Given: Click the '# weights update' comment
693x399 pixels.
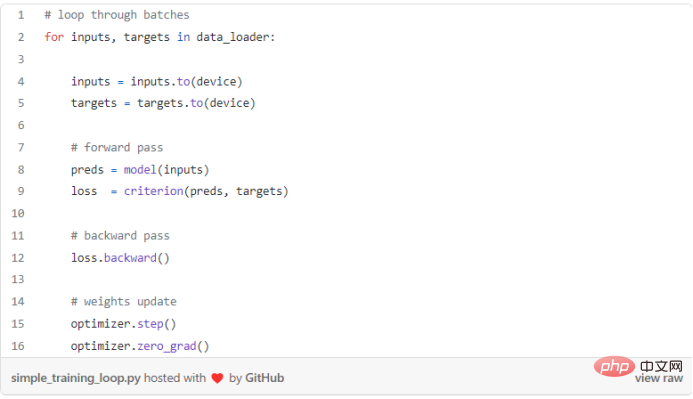Looking at the screenshot, I should point(123,302).
